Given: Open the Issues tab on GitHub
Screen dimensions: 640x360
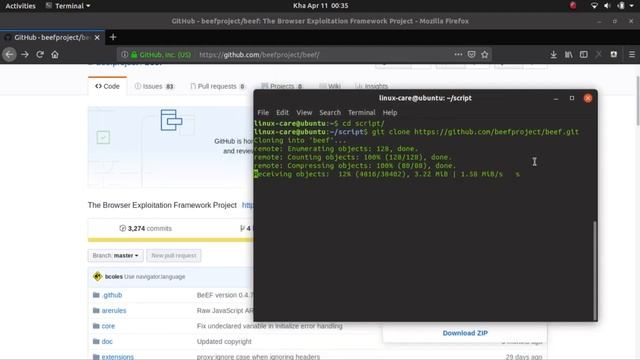Looking at the screenshot, I should pyautogui.click(x=154, y=86).
